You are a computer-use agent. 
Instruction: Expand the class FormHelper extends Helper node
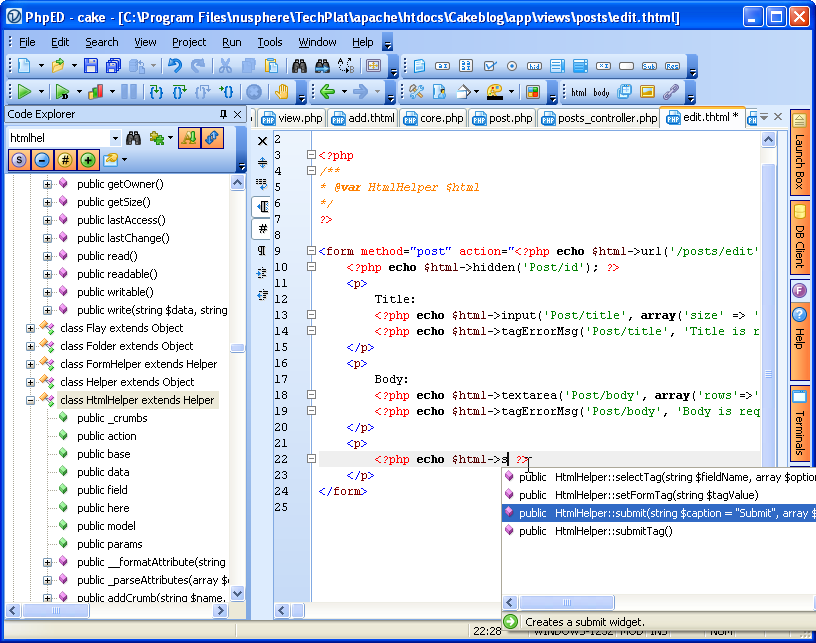tap(30, 364)
